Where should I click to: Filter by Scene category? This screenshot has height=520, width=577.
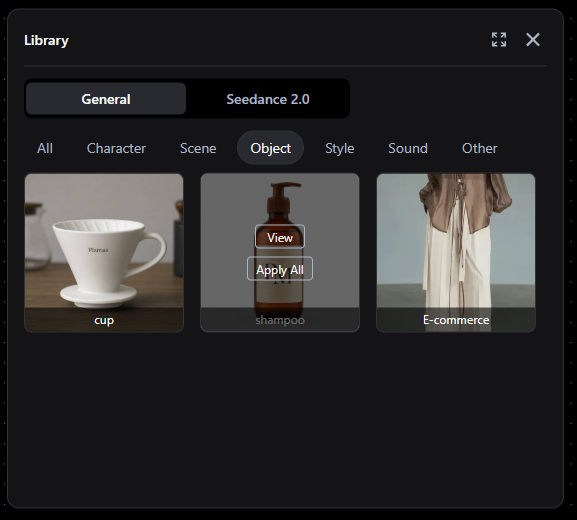tap(198, 148)
